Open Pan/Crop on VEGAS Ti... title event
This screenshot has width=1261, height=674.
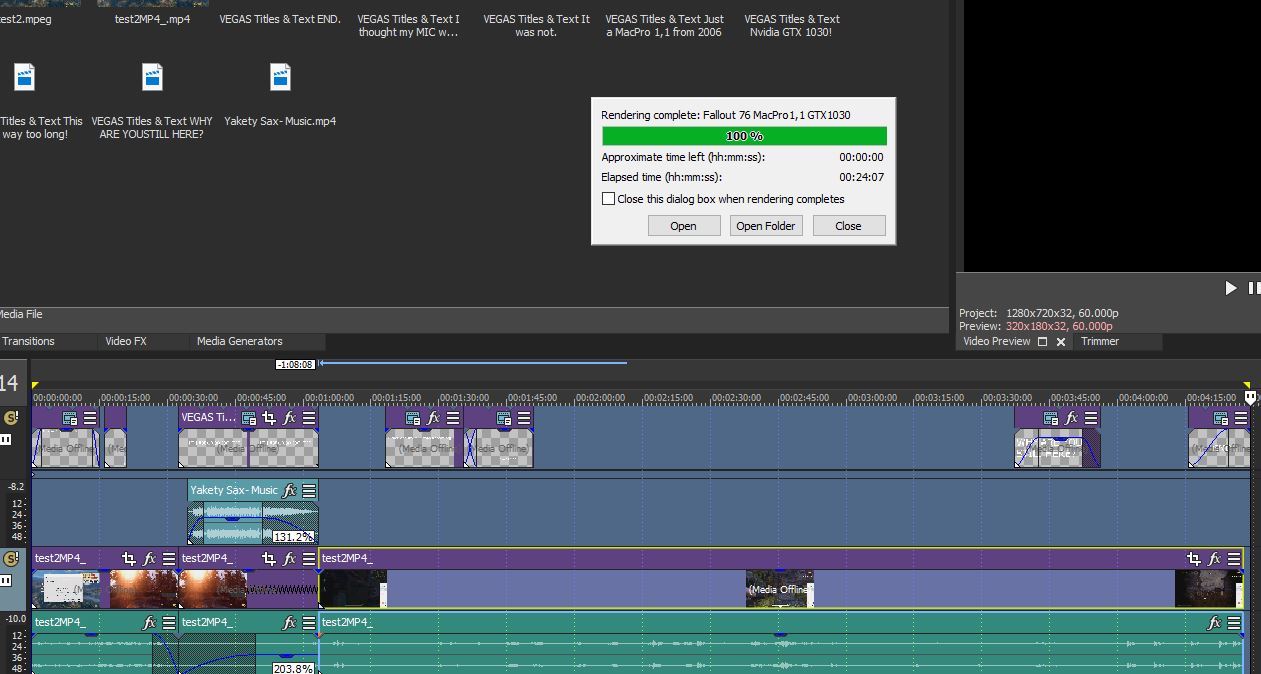coord(268,418)
